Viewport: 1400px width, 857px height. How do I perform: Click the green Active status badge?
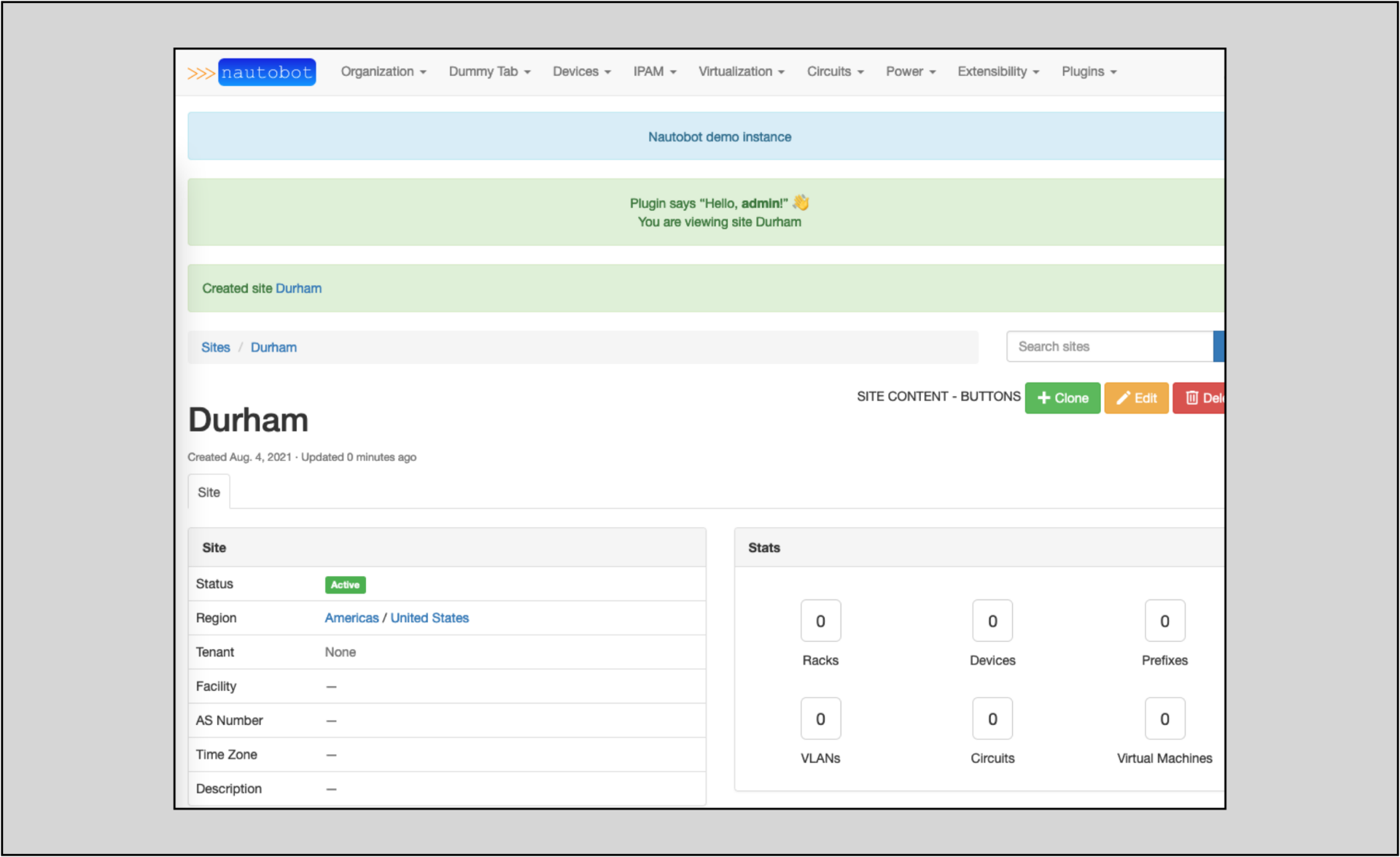[345, 584]
